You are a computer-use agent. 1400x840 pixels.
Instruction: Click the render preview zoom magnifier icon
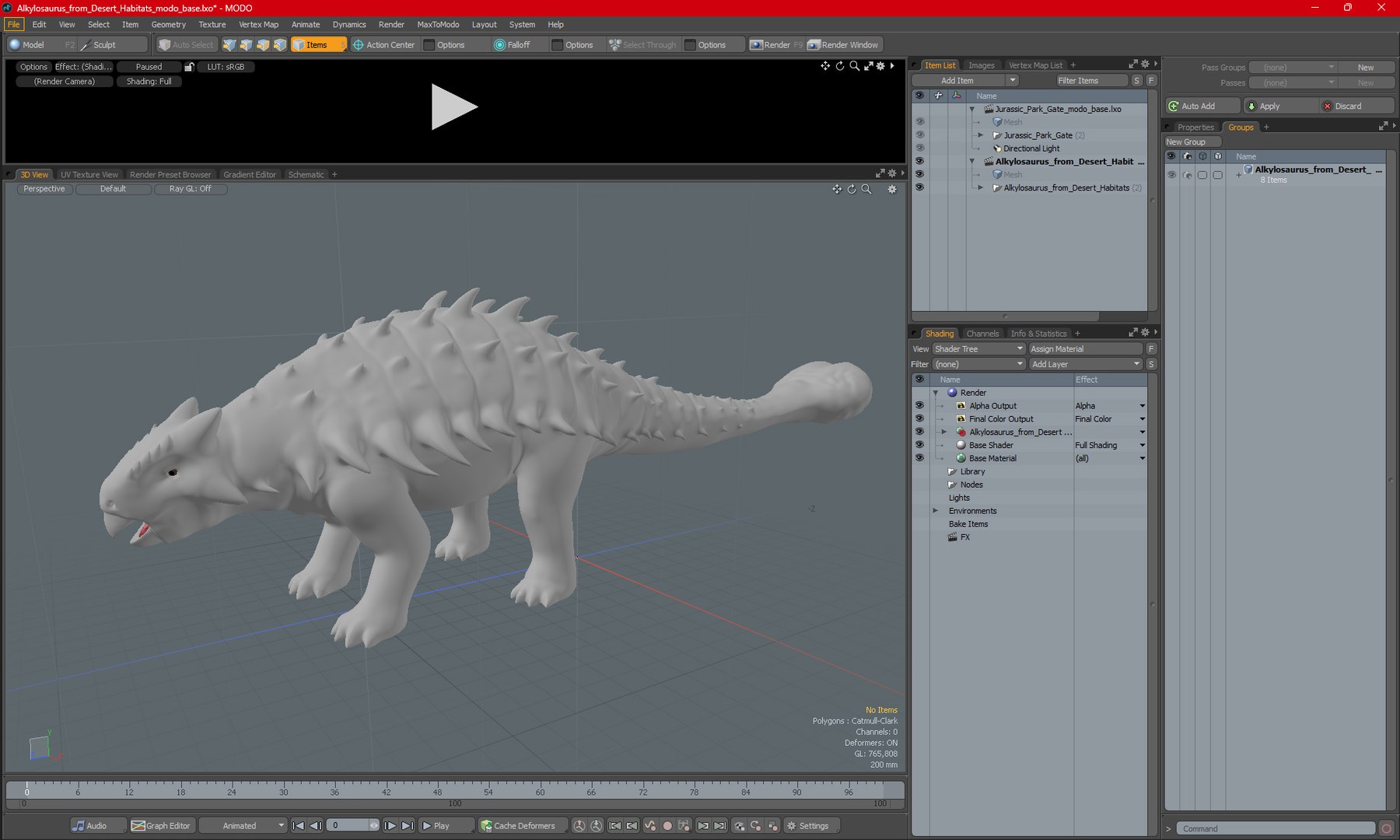pyautogui.click(x=854, y=66)
